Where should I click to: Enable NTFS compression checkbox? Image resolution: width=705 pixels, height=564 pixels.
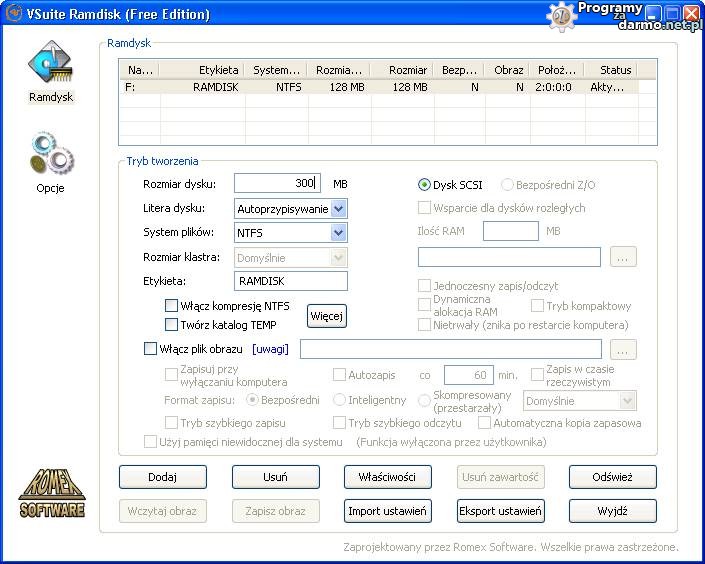(171, 306)
